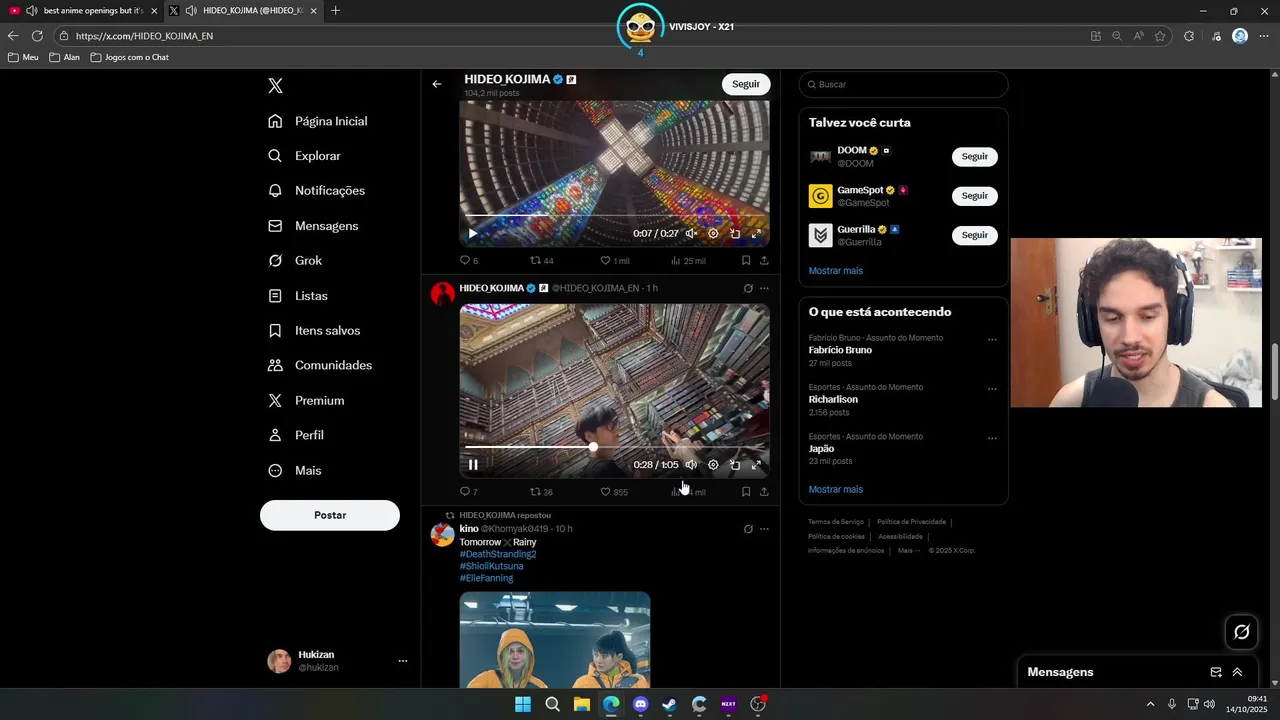Image resolution: width=1280 pixels, height=720 pixels.
Task: Open more options on HIDEO_KOJIMA 1 h post
Action: tap(764, 288)
